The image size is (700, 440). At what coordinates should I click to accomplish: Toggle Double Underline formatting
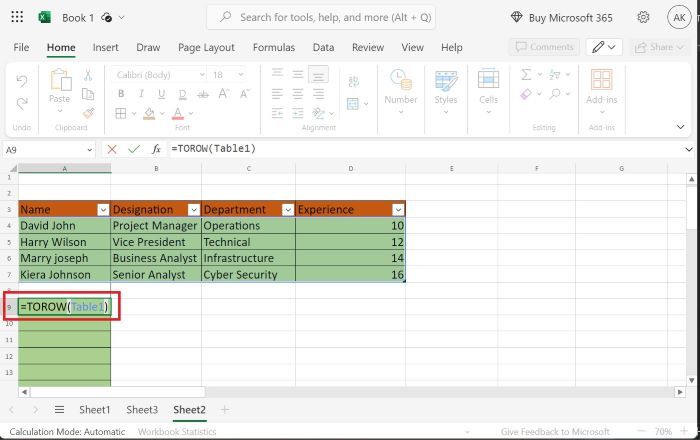tap(182, 94)
